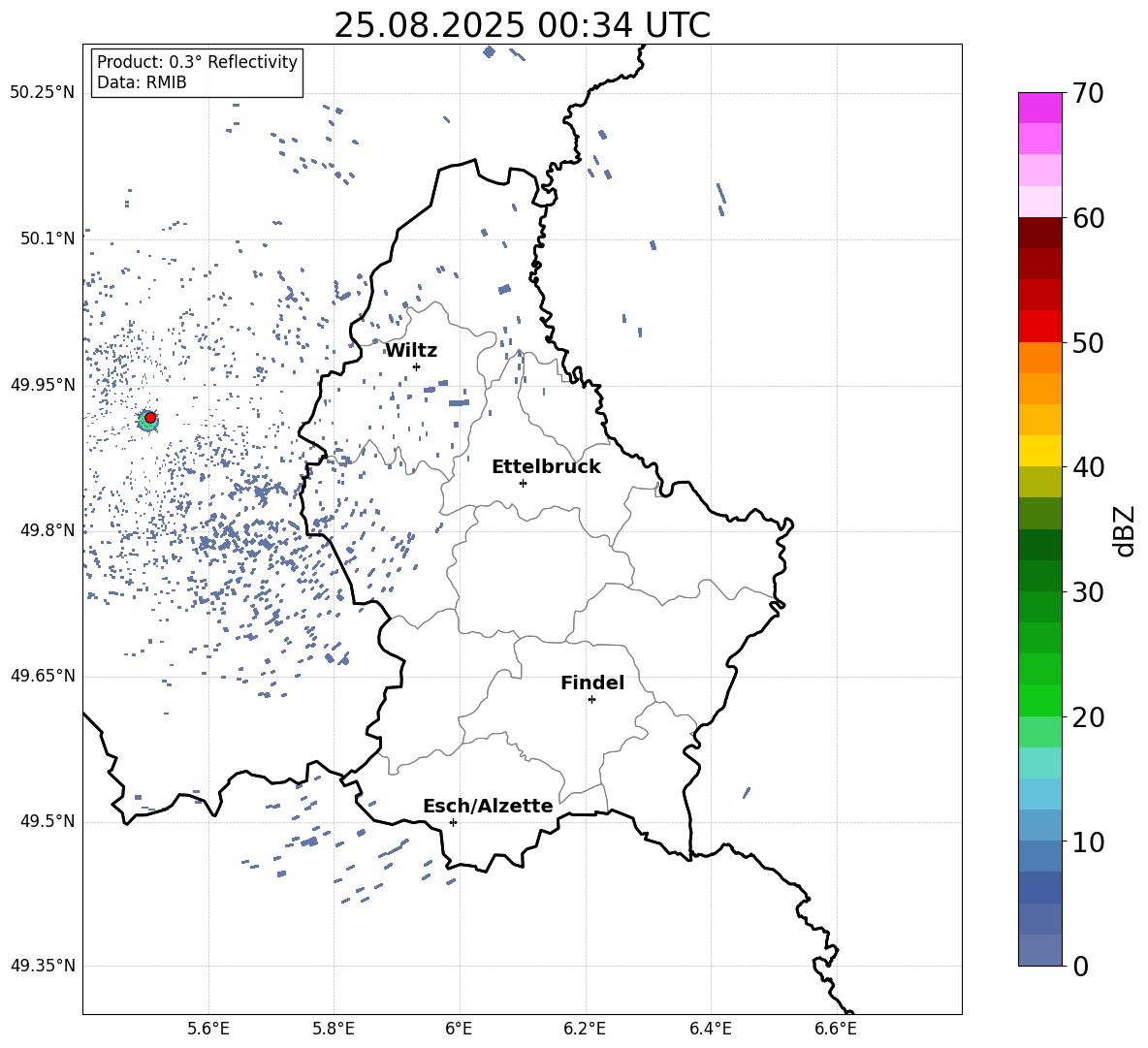Screen dimensions: 1148x1048
Task: Click the 49.5°N latitude label
Action: (x=48, y=821)
